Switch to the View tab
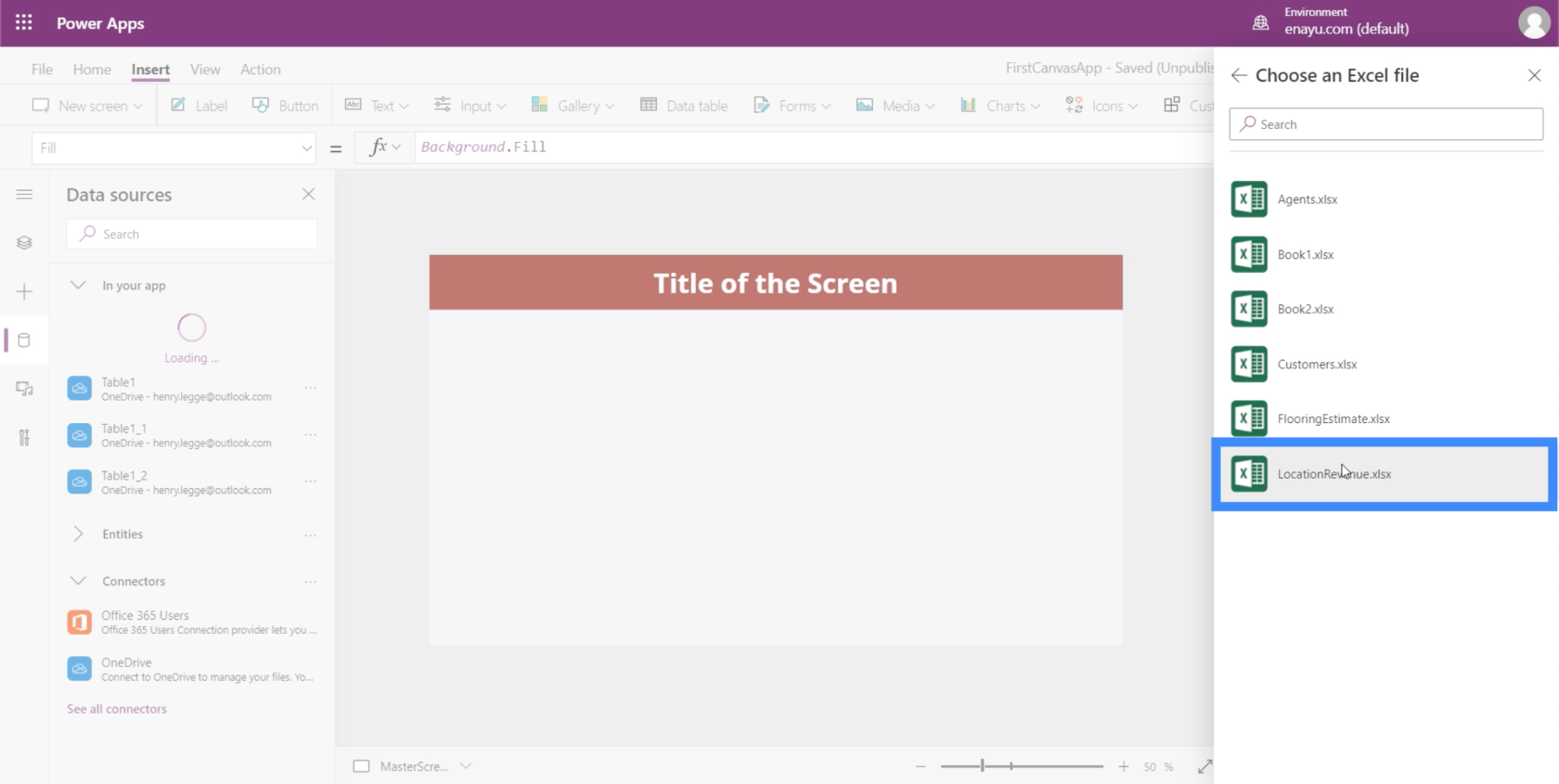Screen dimensions: 1559x784 tap(205, 70)
